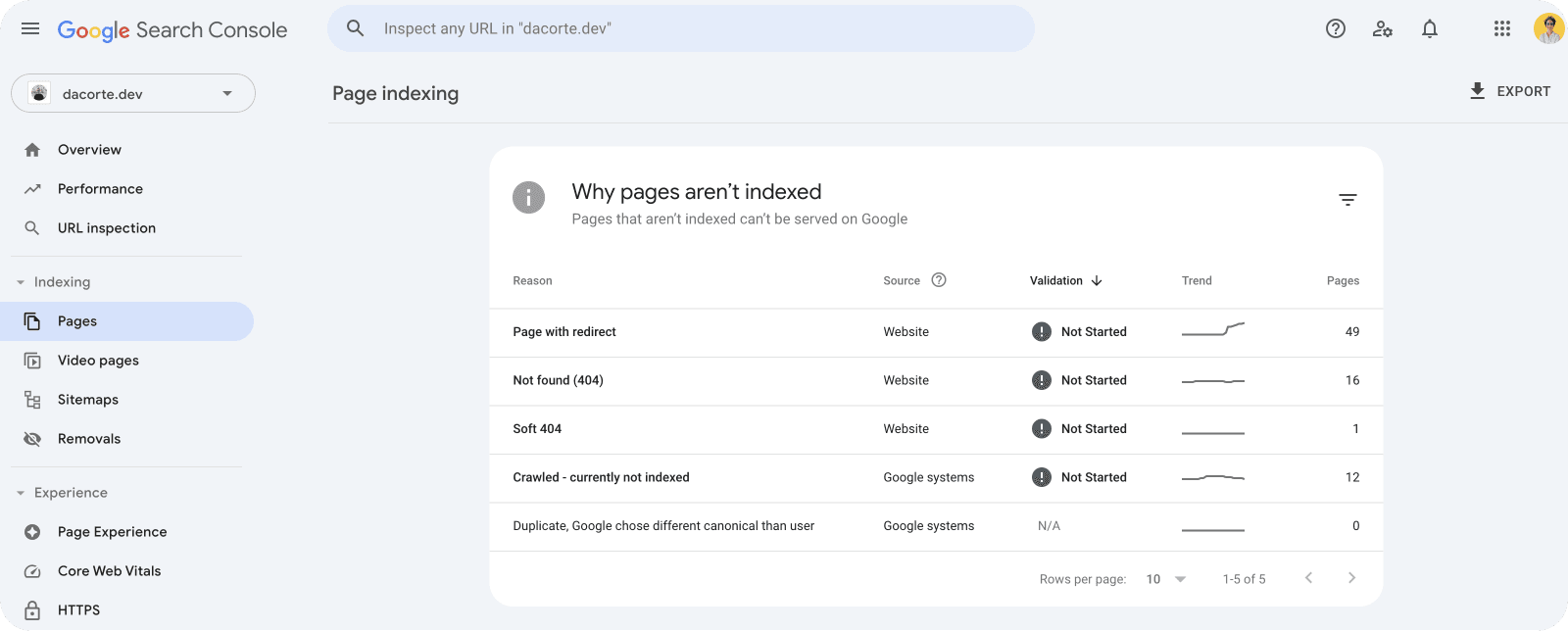Open the Google apps grid

[x=1501, y=29]
